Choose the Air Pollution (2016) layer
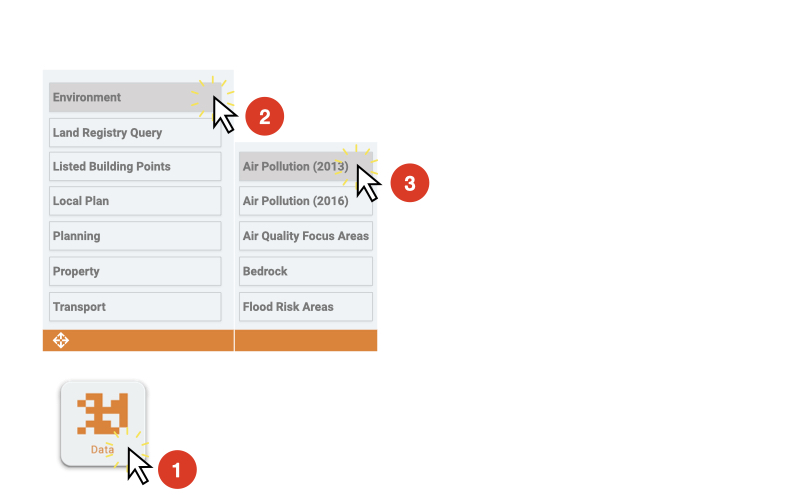Screen dimensions: 800x500 point(306,201)
